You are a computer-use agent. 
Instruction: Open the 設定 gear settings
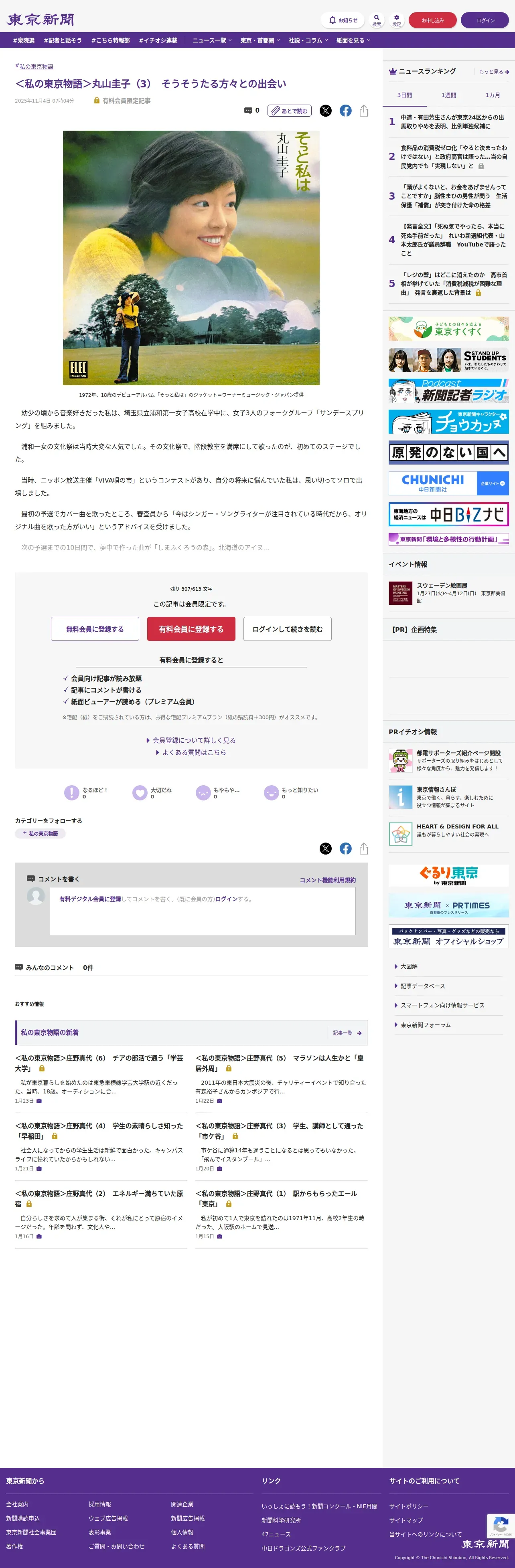(397, 20)
